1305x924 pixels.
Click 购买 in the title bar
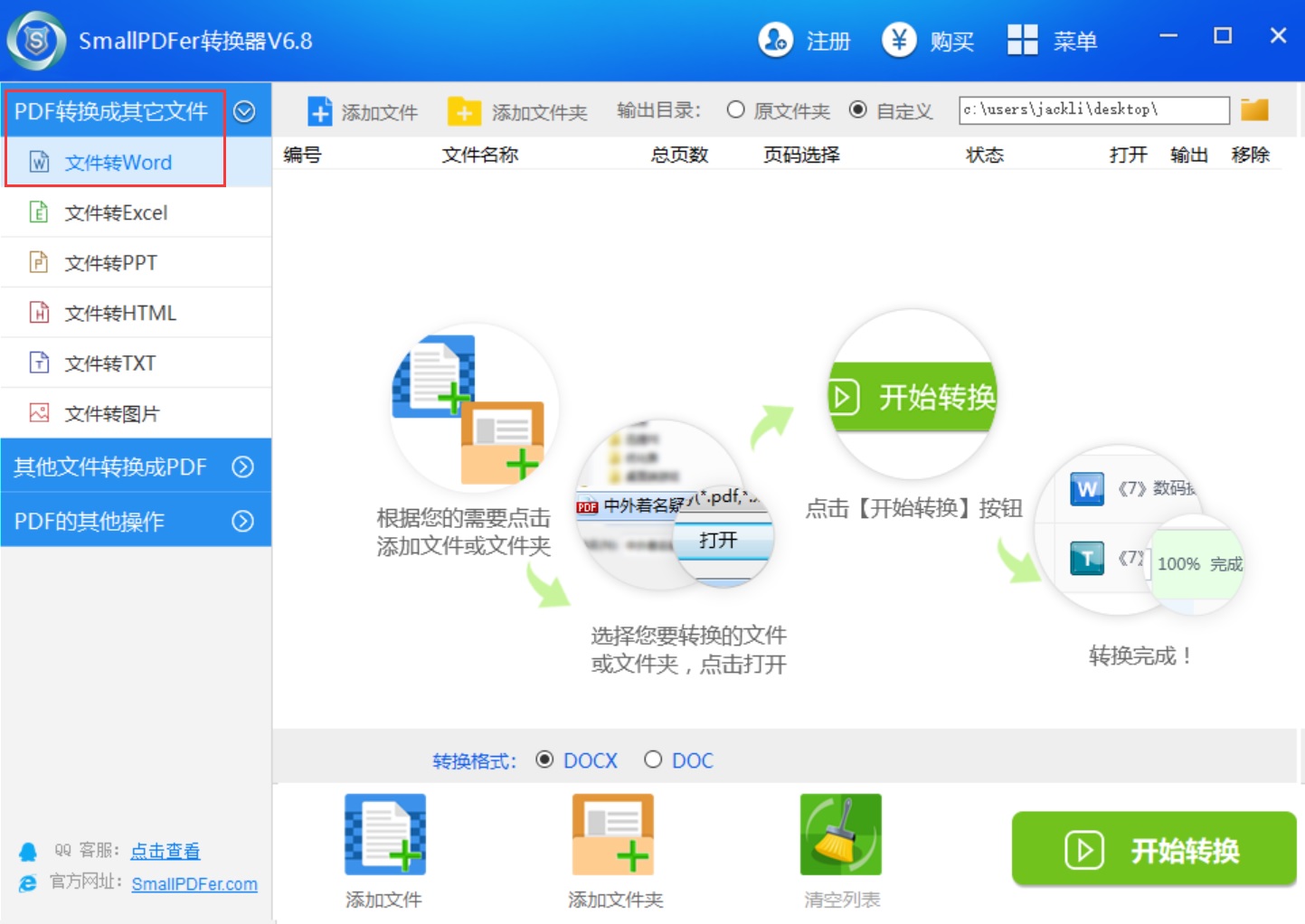pos(952,41)
